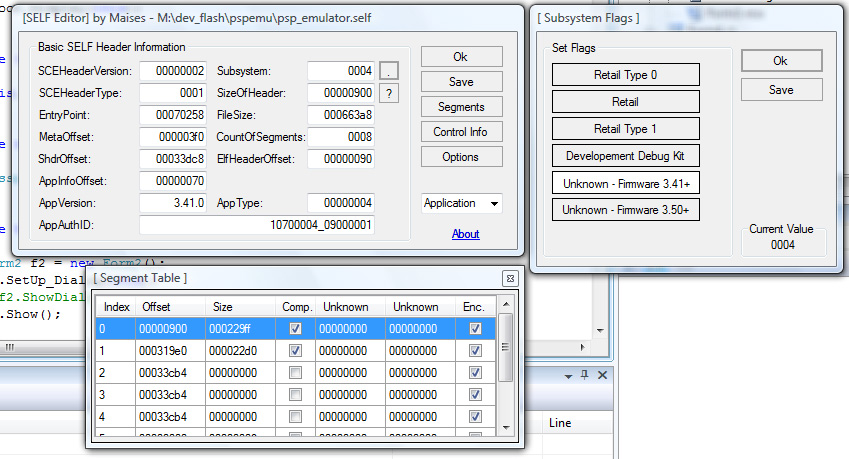Toggle Enc. checkbox for segment 4
The height and width of the screenshot is (459, 849).
pos(475,417)
